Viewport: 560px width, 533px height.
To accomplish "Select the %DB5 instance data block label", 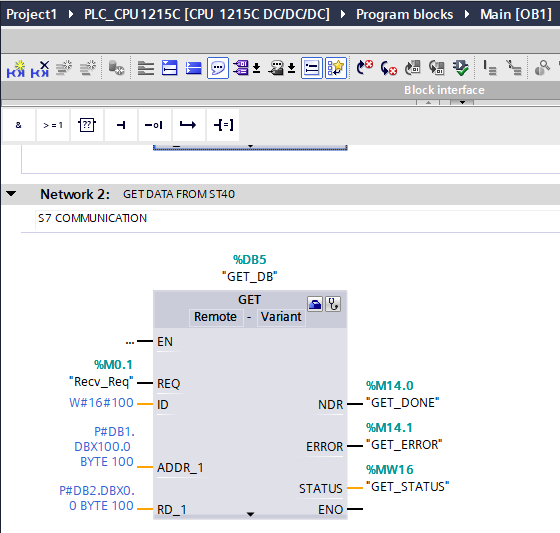I will click(250, 260).
